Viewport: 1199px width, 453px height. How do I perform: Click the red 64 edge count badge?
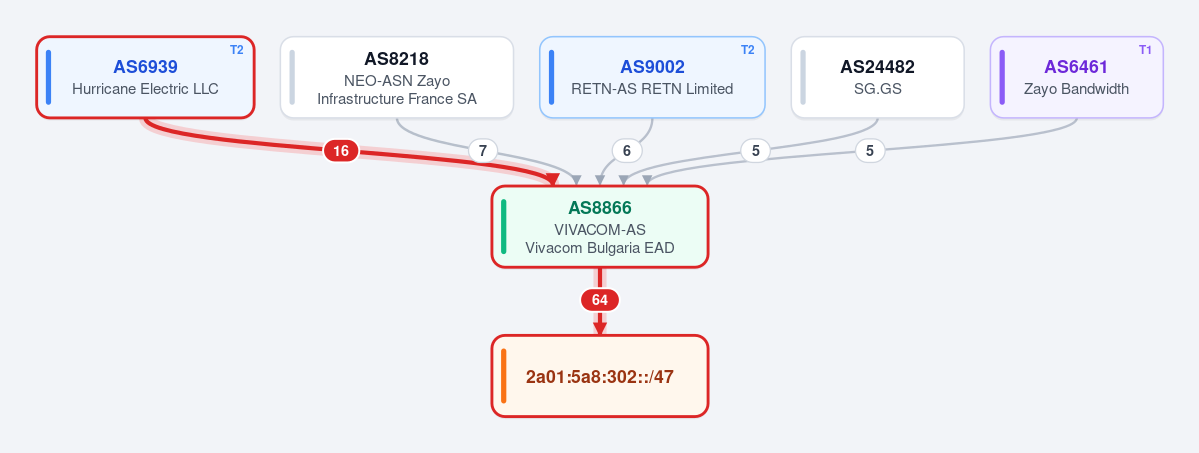pos(600,300)
